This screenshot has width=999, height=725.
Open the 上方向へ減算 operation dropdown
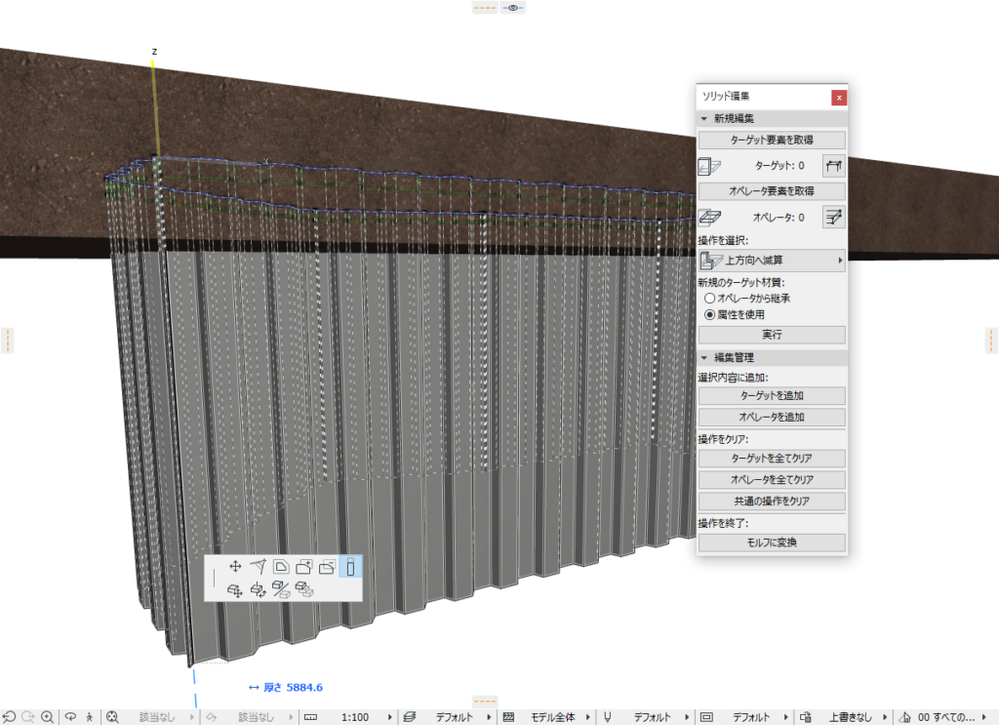click(x=771, y=261)
